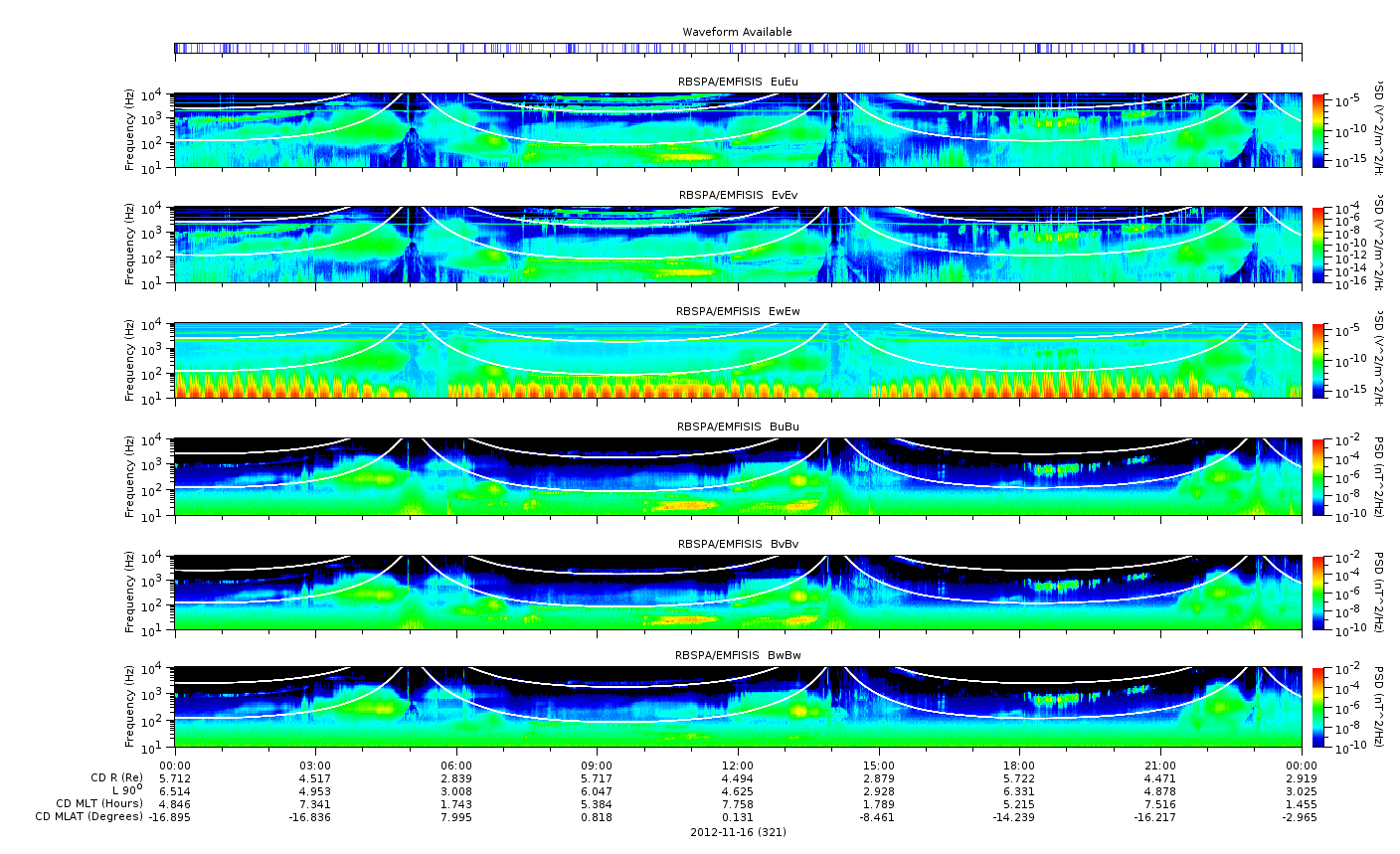Click the RBSPA/EMFISIS BwBw panel title
The height and width of the screenshot is (854, 1400).
737,655
